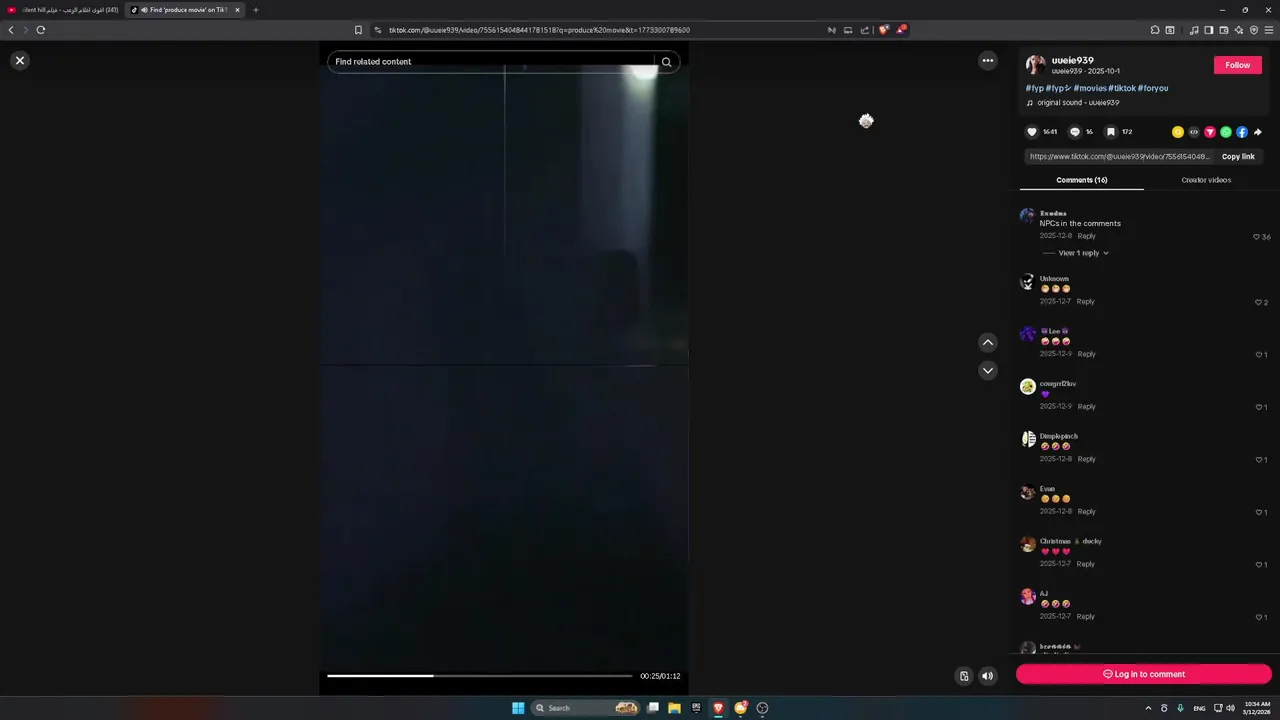The width and height of the screenshot is (1280, 720).
Task: Bookmark the video with favorites icon
Action: (1110, 132)
